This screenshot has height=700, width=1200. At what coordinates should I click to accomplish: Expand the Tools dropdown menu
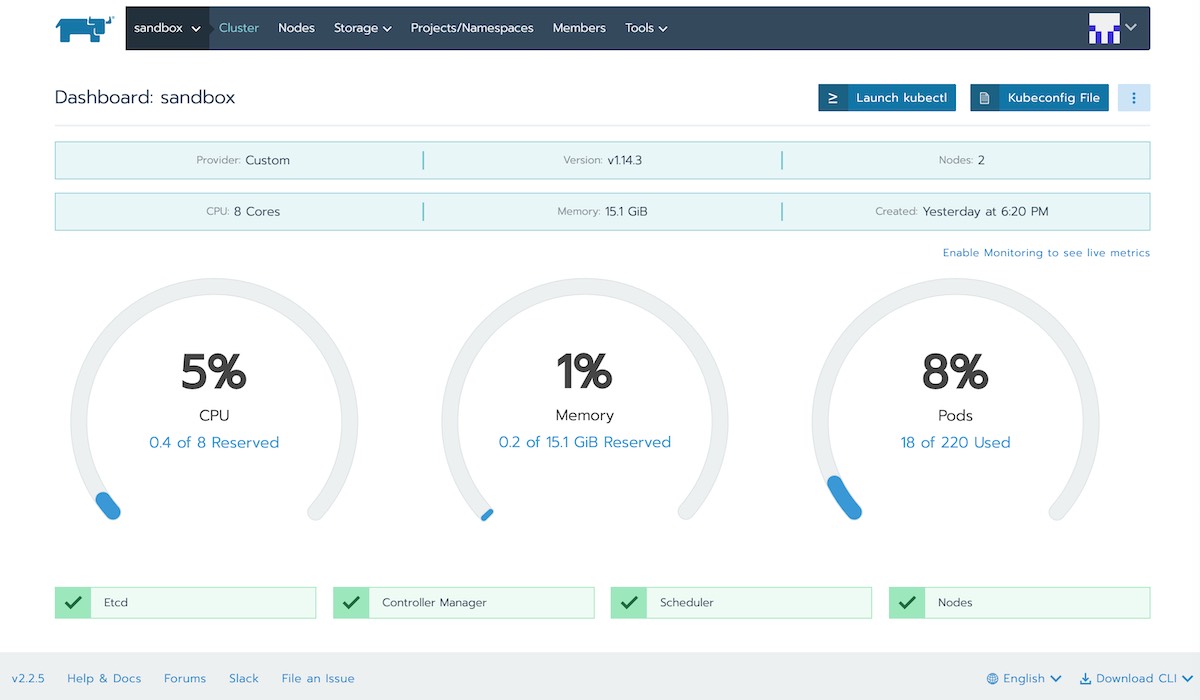click(x=646, y=28)
